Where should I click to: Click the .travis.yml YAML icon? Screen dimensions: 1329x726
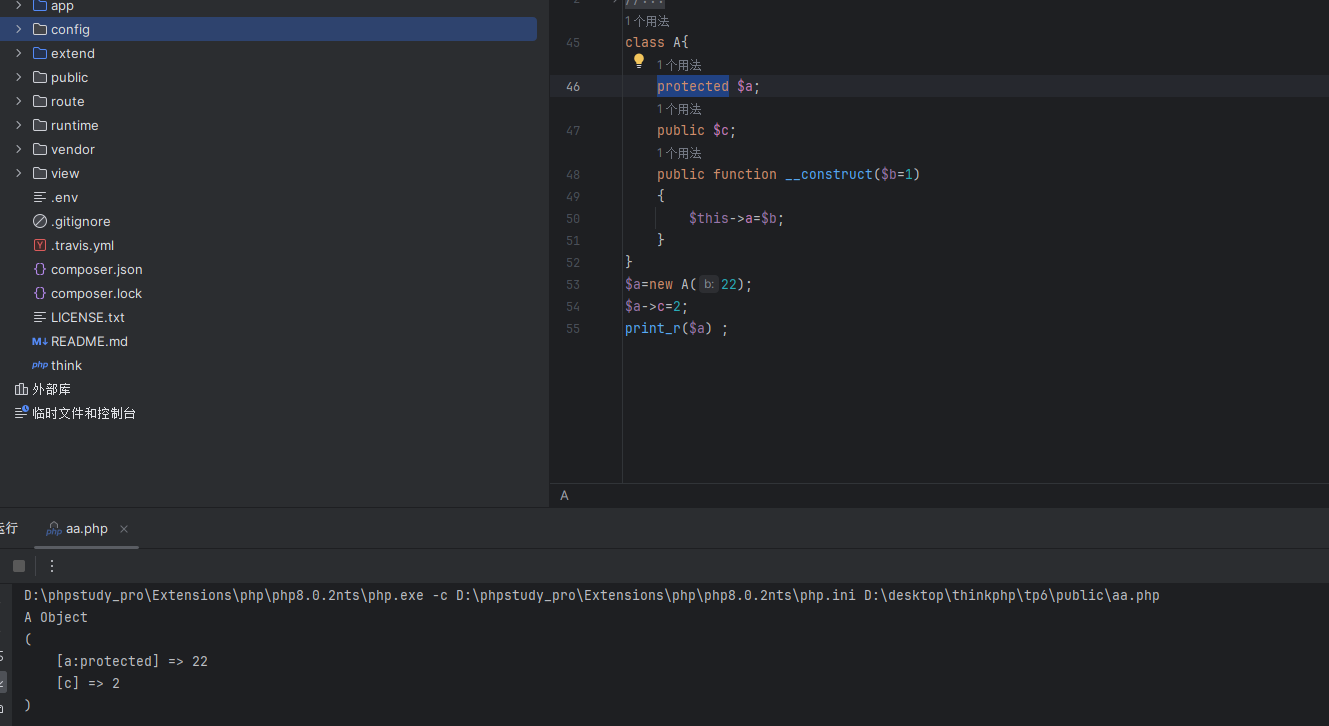coord(40,245)
